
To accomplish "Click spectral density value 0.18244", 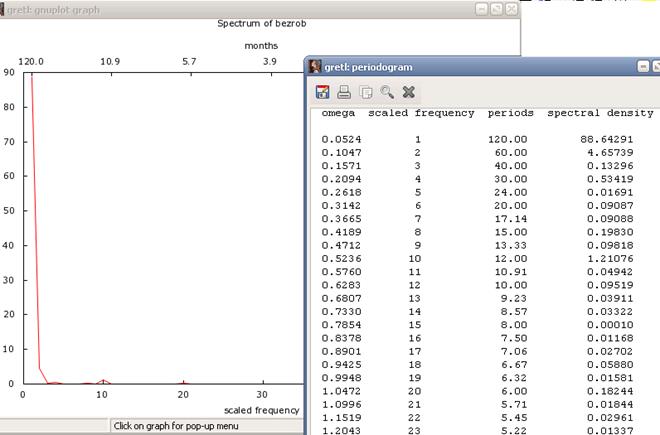I will 610,391.
